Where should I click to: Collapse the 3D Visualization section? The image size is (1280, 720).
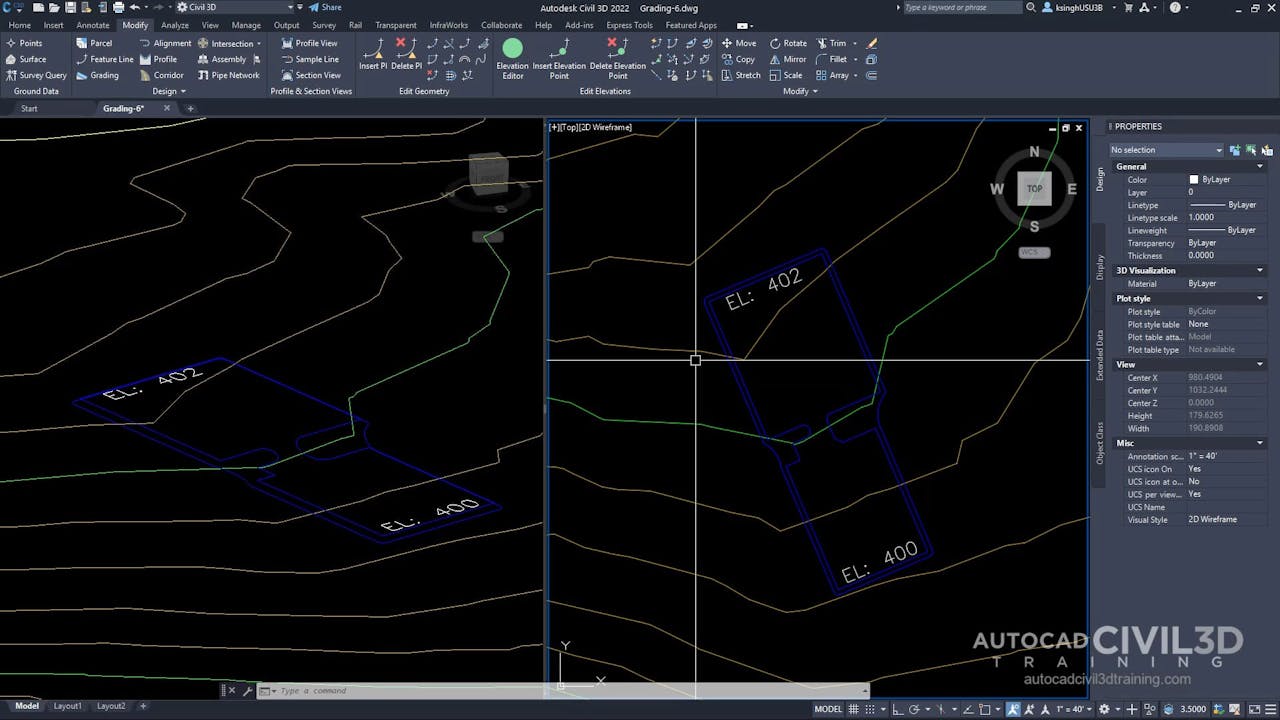[1259, 270]
